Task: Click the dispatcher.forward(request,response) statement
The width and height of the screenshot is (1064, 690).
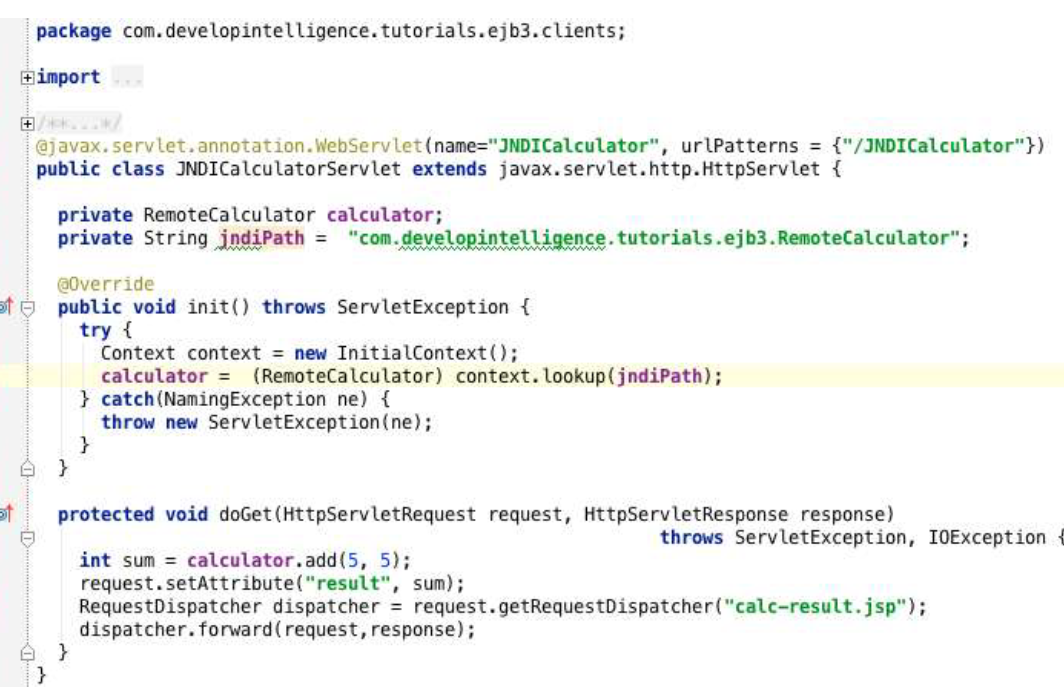Action: [x=276, y=630]
